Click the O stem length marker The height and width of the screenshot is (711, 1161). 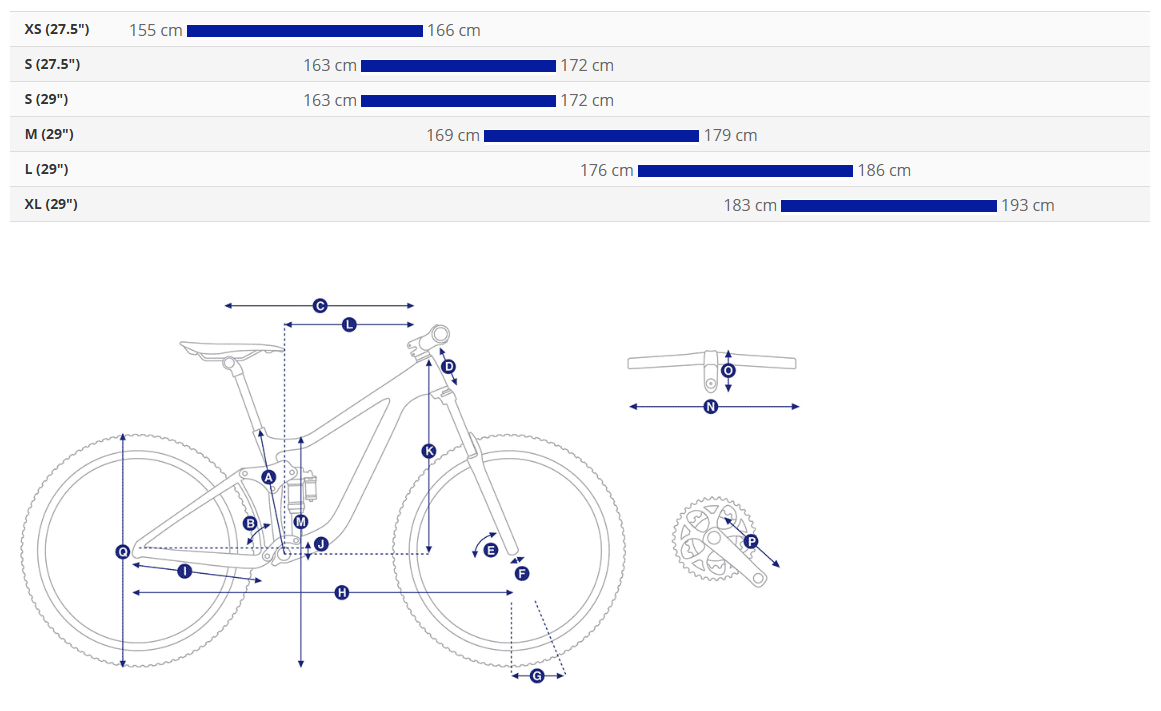tap(728, 370)
